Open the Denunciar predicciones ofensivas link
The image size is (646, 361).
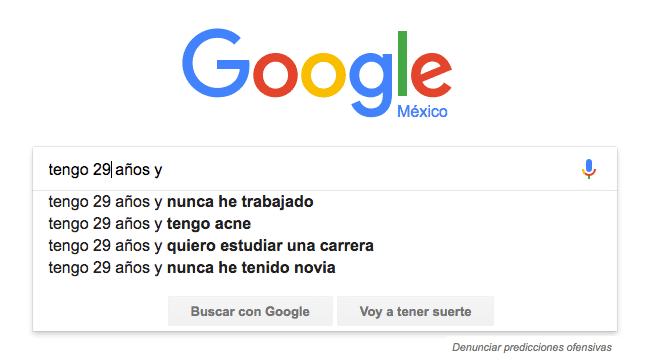pyautogui.click(x=531, y=347)
